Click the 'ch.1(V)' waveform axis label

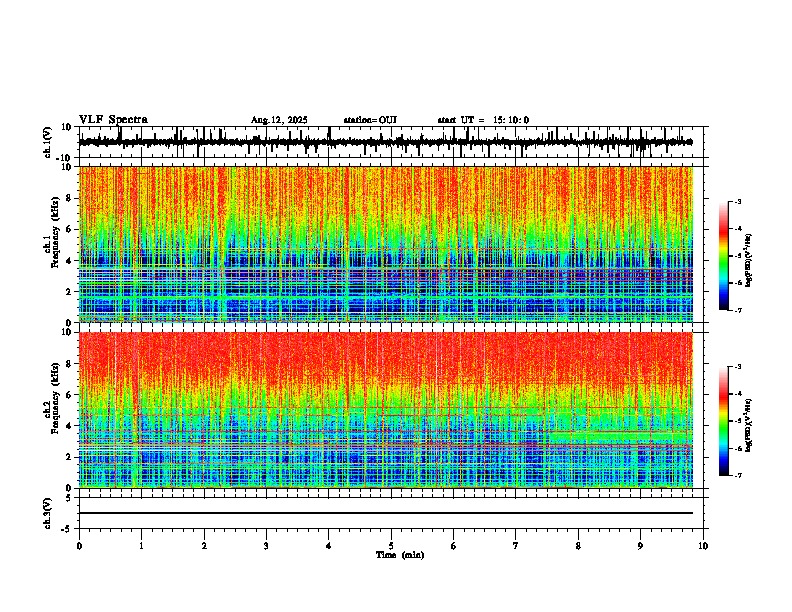(x=48, y=142)
